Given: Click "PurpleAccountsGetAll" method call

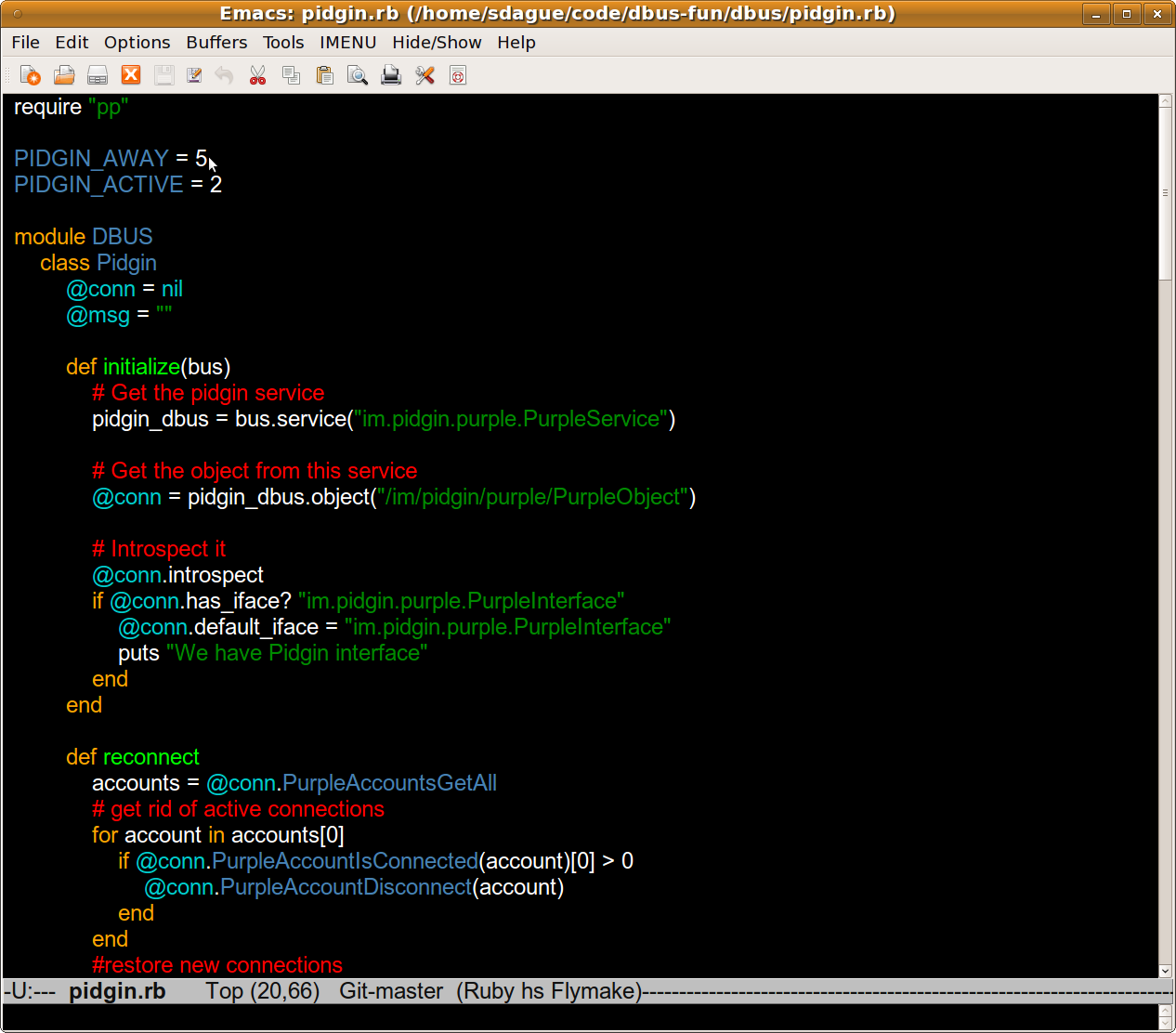Looking at the screenshot, I should [x=389, y=783].
